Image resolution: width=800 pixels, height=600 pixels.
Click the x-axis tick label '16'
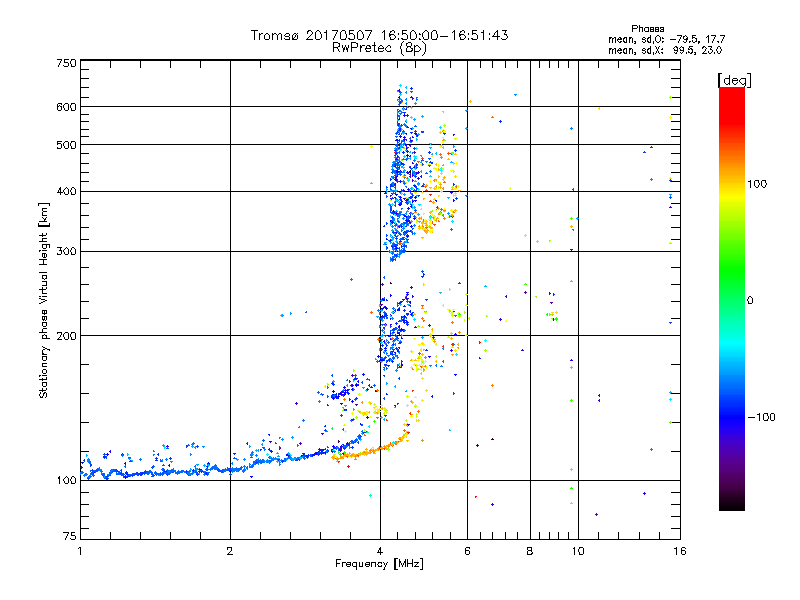tap(680, 551)
